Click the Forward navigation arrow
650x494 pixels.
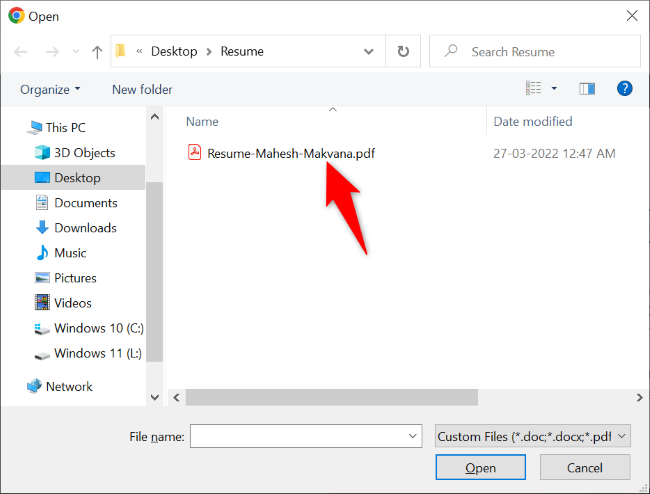click(x=52, y=52)
